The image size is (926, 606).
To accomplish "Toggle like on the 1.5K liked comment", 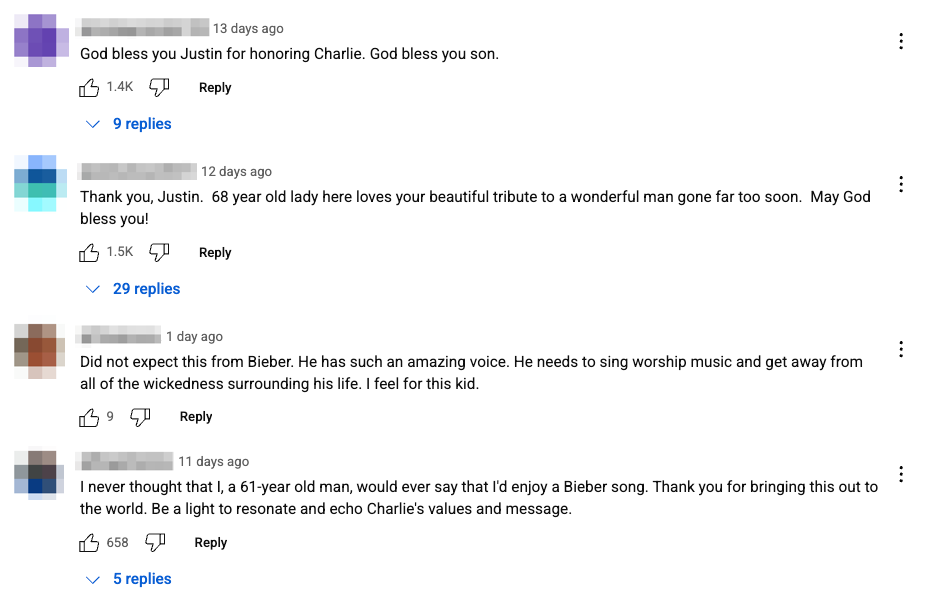I will [x=89, y=252].
